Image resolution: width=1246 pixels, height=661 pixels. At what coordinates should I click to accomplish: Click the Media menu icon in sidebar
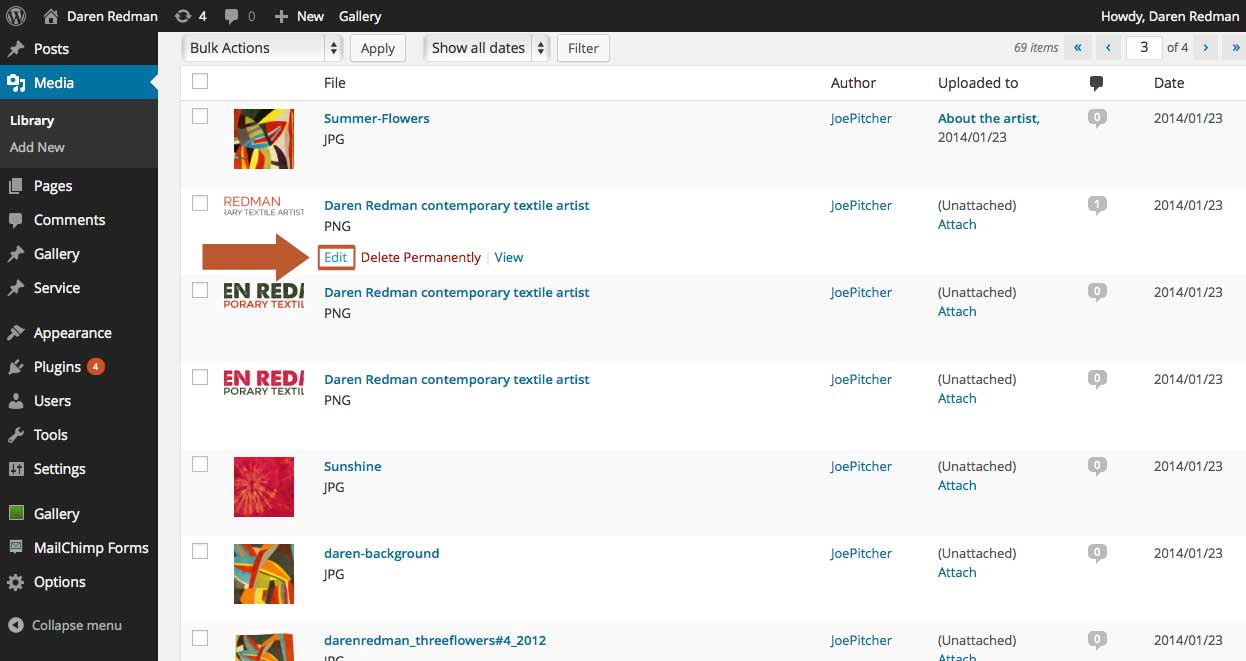(x=16, y=83)
